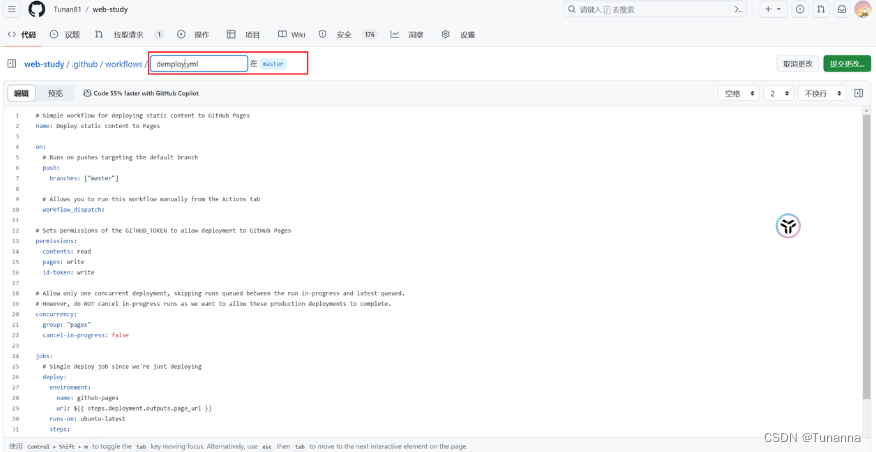Image resolution: width=876 pixels, height=452 pixels.
Task: Open the pull requests icon in header
Action: pyautogui.click(x=821, y=9)
